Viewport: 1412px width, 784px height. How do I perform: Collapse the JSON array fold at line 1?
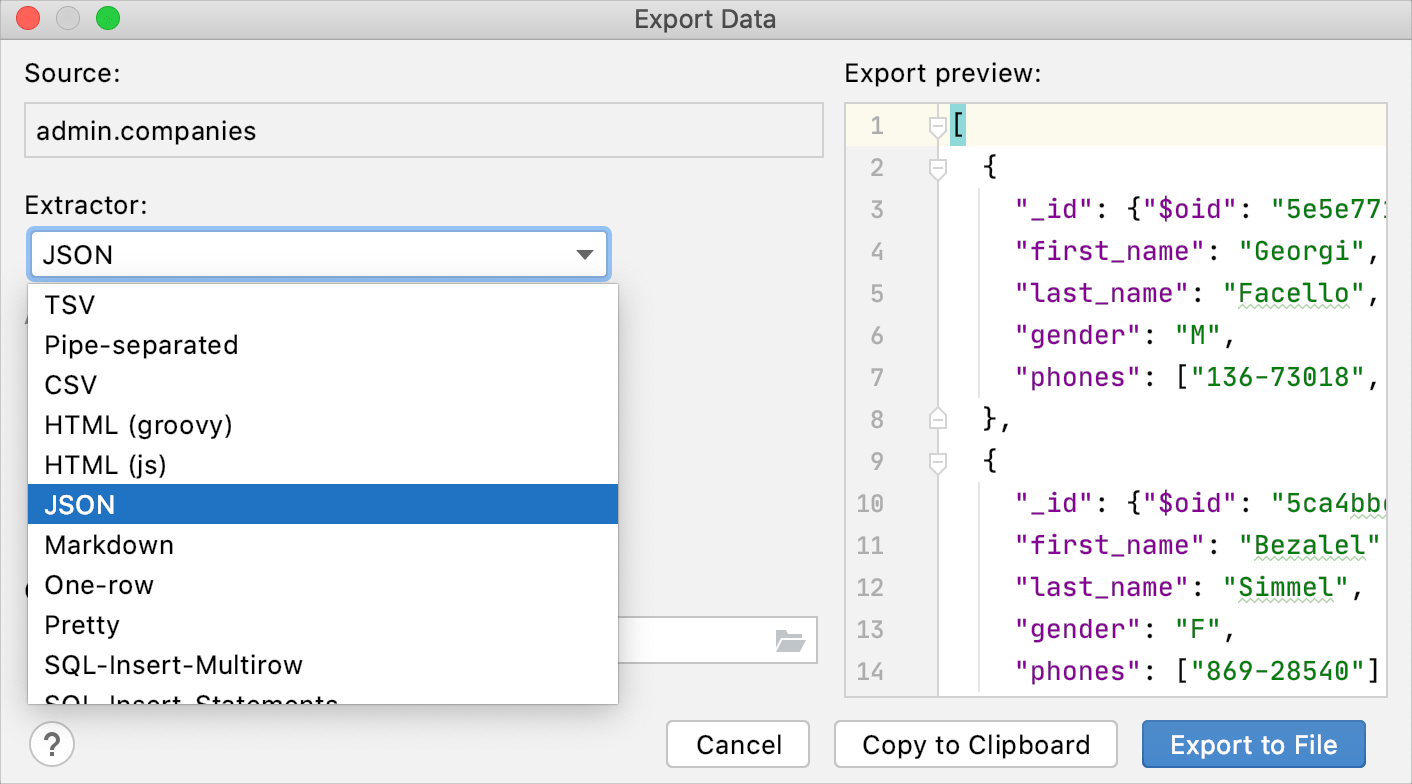937,127
